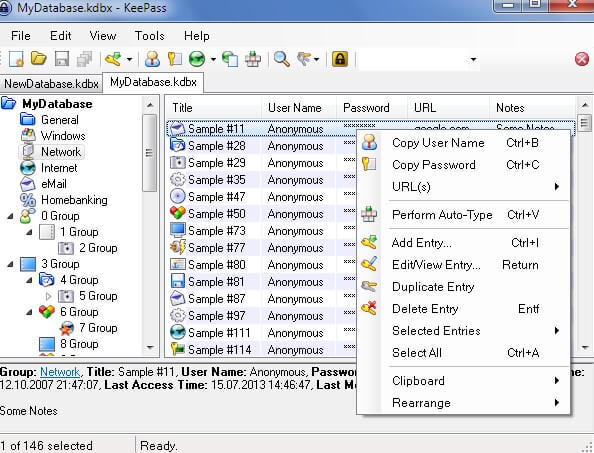Collapse the 0 Group tree node
Viewport: 594px width, 453px height.
click(x=10, y=216)
